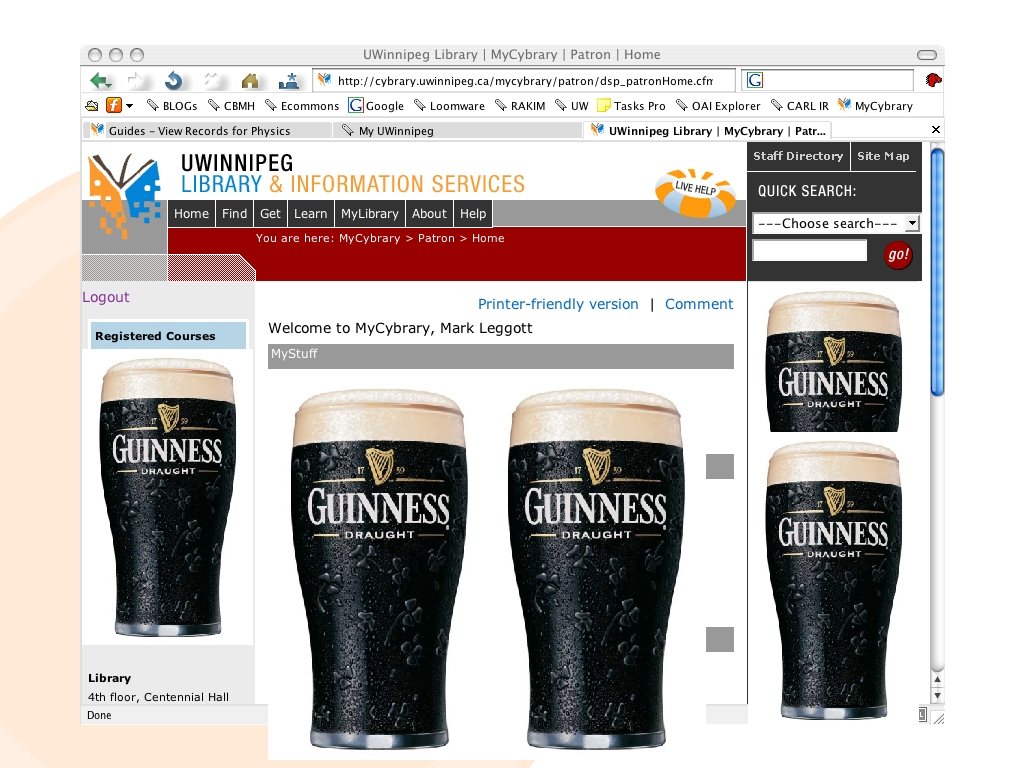Open the feed bookmark dropdown arrow
Screen dimensions: 1024x768
[x=129, y=106]
